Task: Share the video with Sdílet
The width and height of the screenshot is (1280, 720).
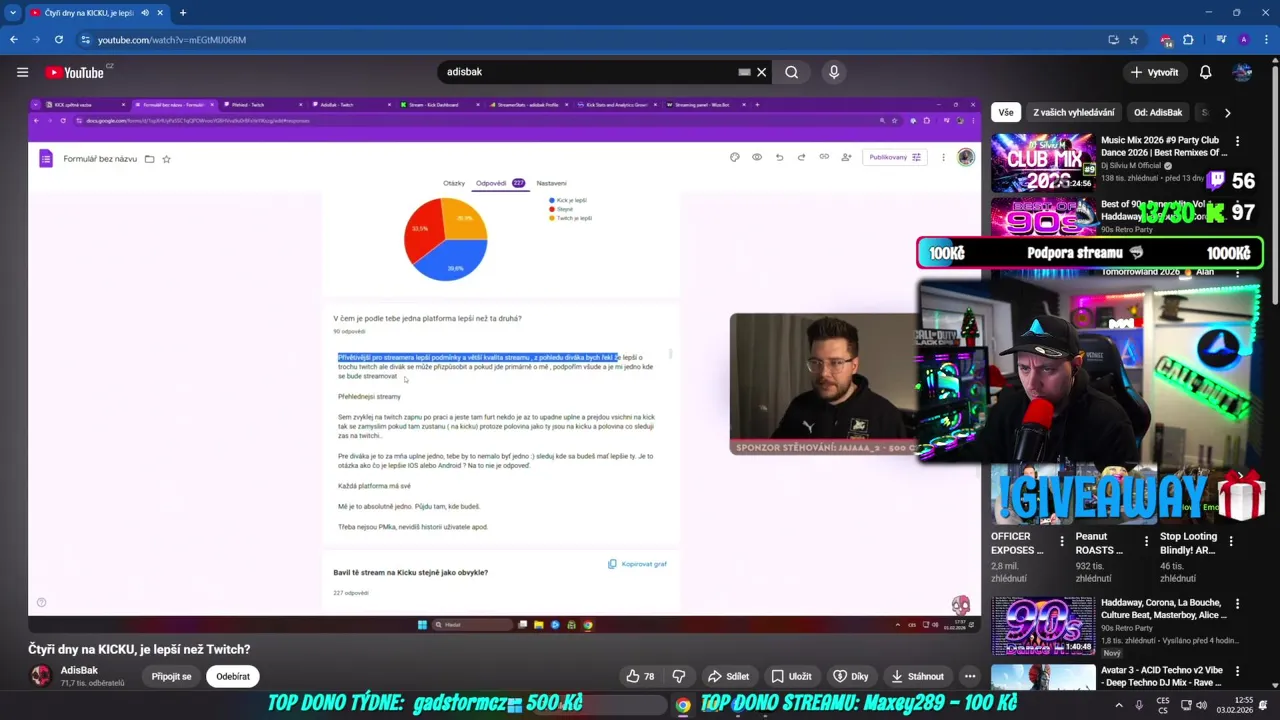Action: point(728,676)
